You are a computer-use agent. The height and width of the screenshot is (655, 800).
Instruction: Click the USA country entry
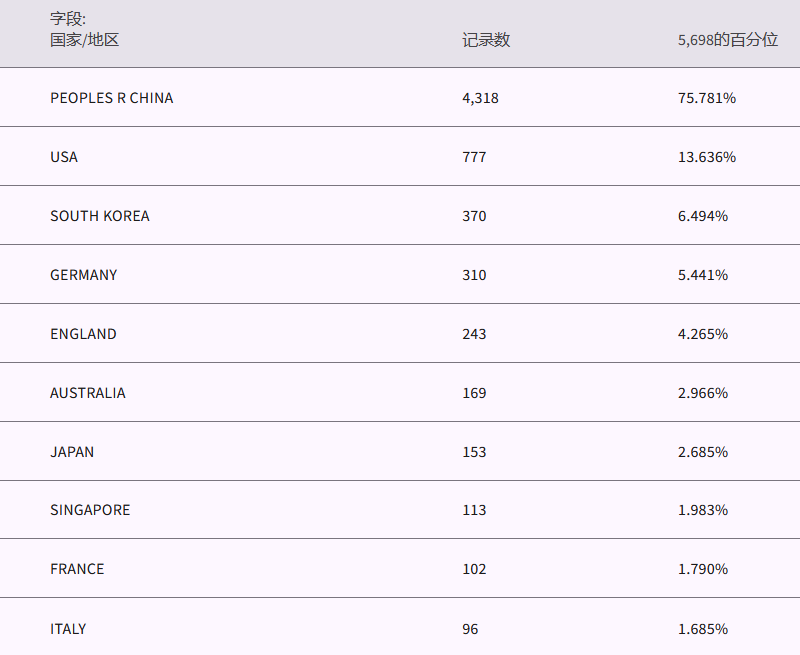64,157
